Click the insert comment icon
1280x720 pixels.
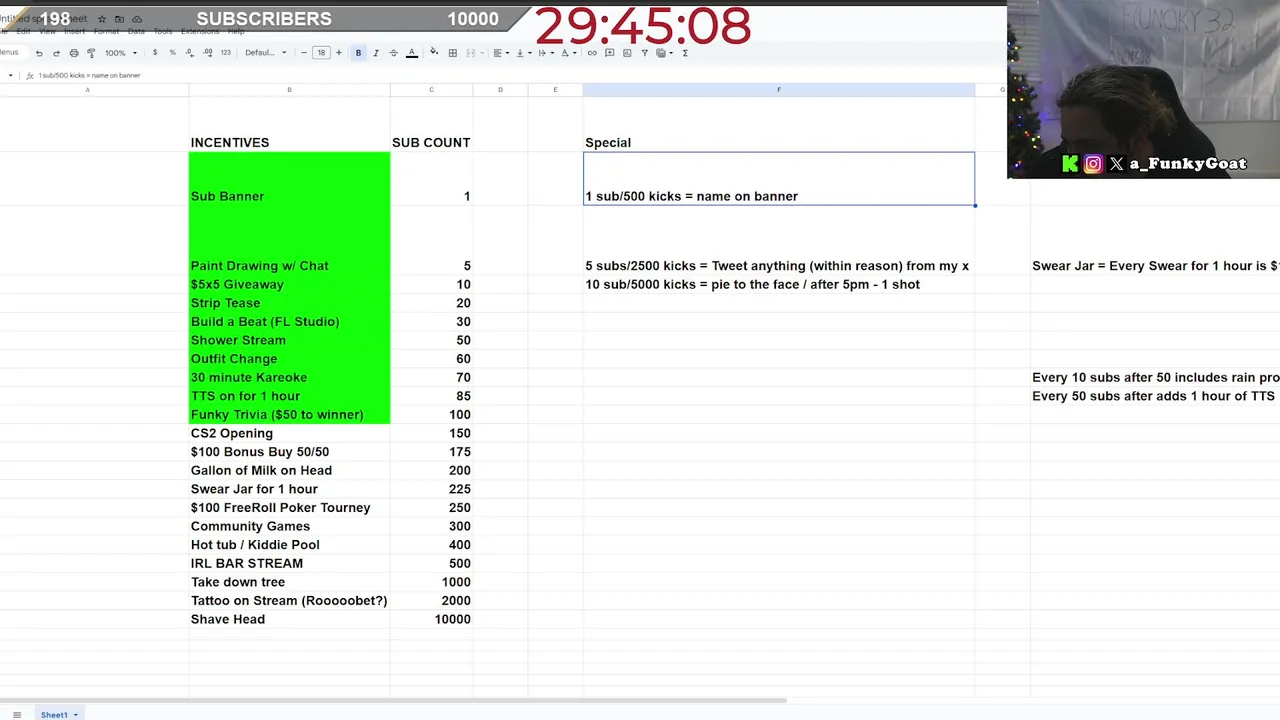[x=609, y=53]
